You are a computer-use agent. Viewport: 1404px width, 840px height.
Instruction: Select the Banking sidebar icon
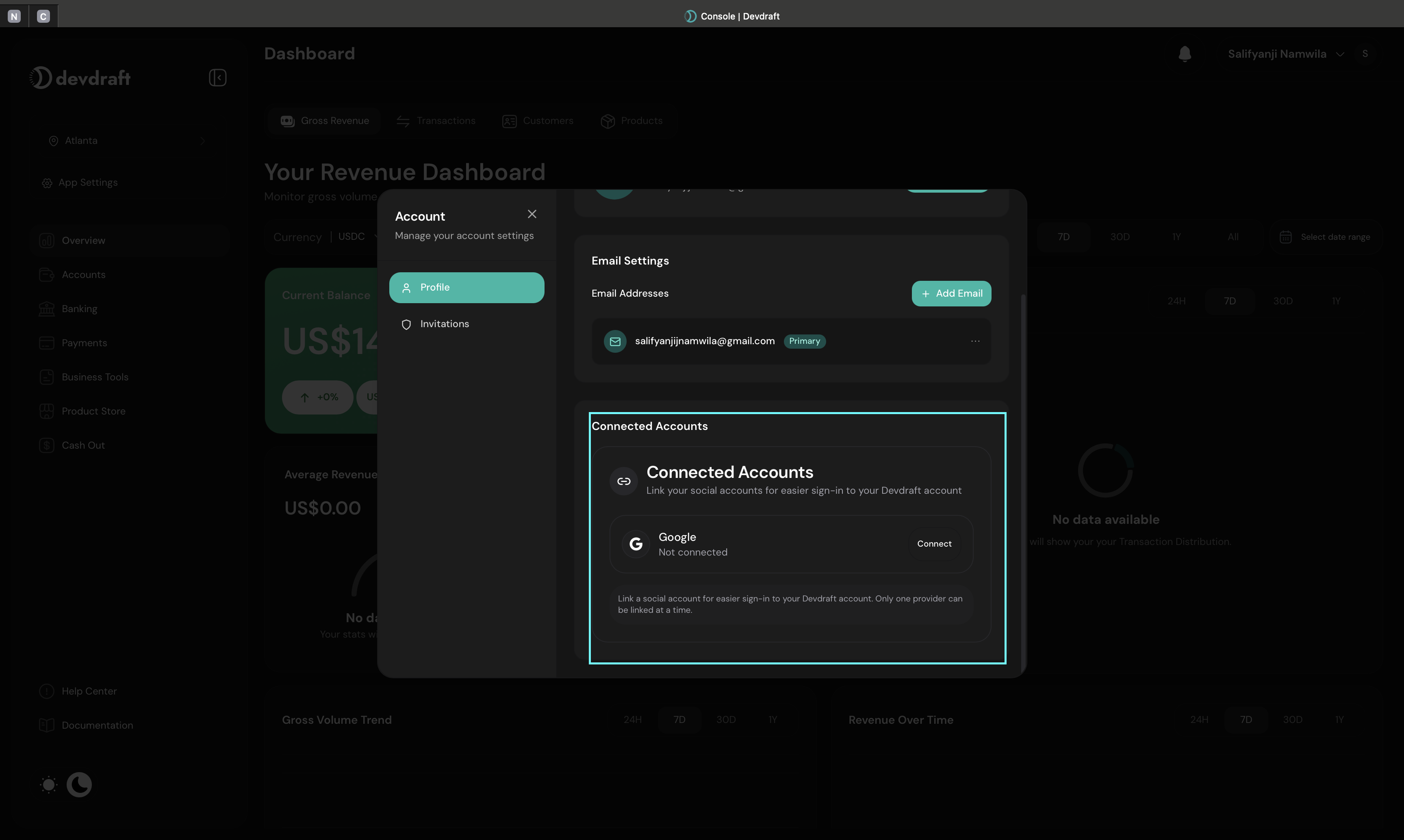point(46,308)
